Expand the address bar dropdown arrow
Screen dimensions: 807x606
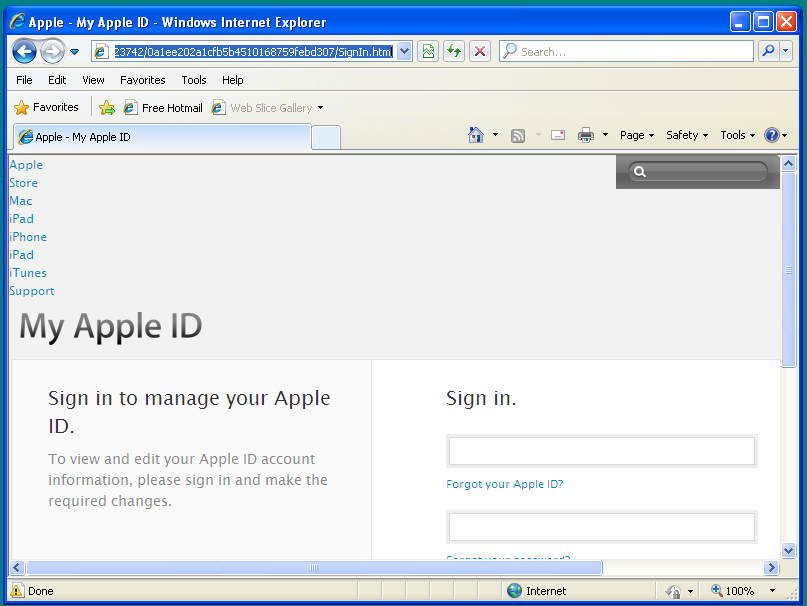point(405,51)
